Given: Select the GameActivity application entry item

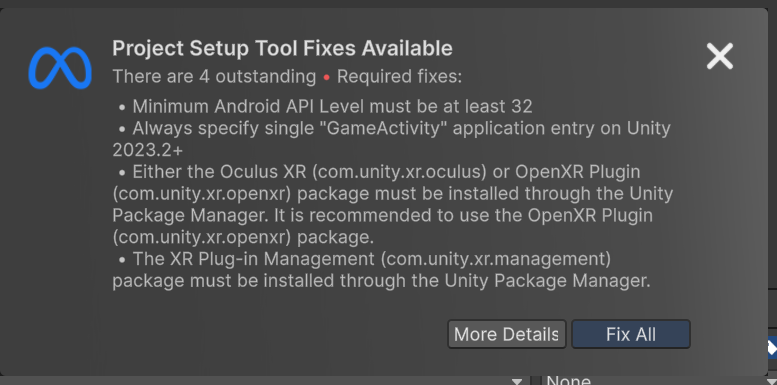Looking at the screenshot, I should (391, 139).
